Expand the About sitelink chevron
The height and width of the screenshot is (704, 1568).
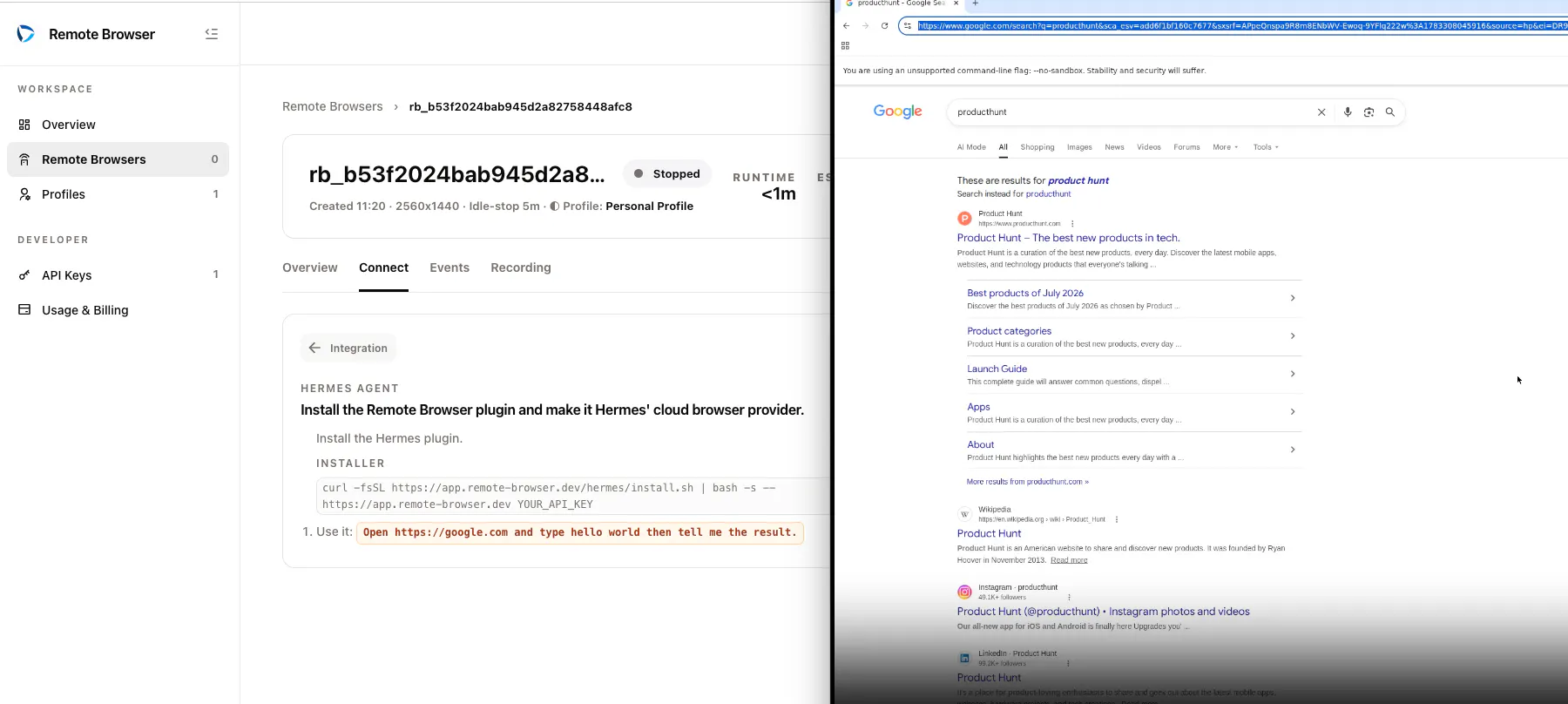point(1293,450)
